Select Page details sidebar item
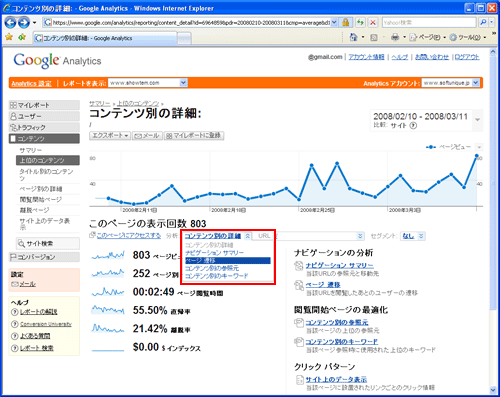Viewport: 500px width, 397px height. click(41, 189)
